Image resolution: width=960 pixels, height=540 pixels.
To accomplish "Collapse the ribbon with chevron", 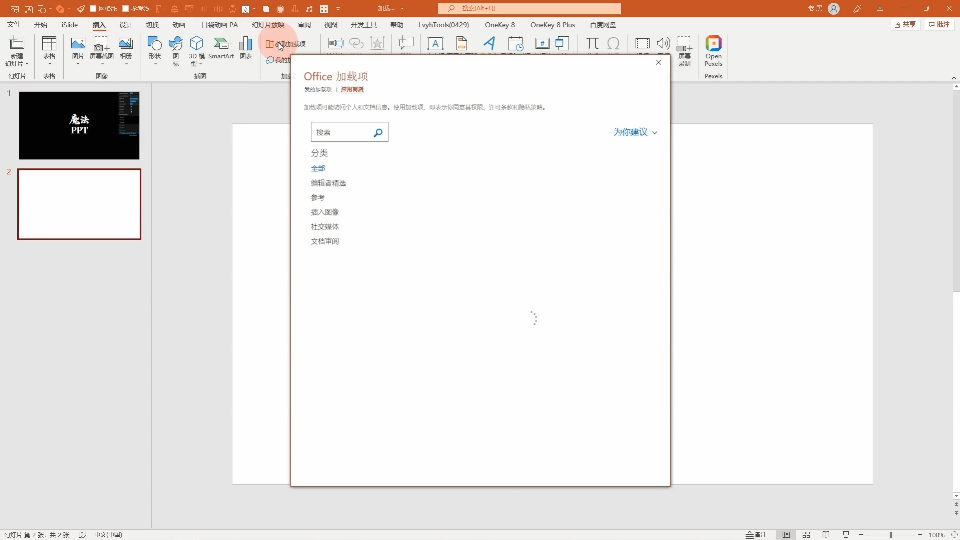I will [954, 78].
